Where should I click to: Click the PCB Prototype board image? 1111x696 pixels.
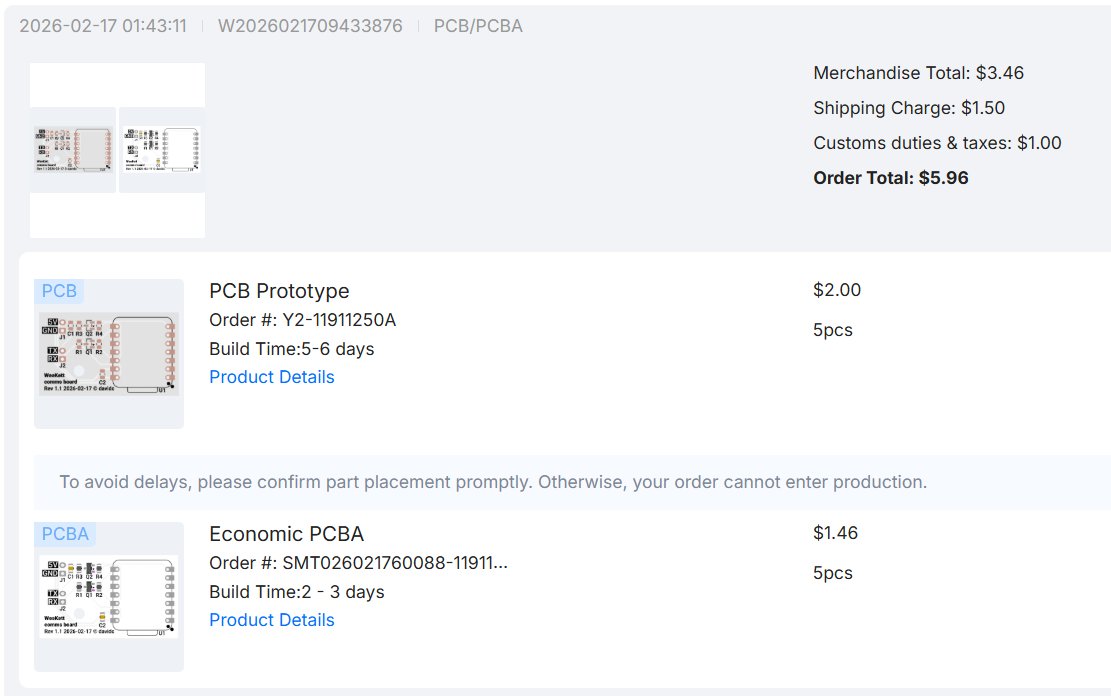109,354
